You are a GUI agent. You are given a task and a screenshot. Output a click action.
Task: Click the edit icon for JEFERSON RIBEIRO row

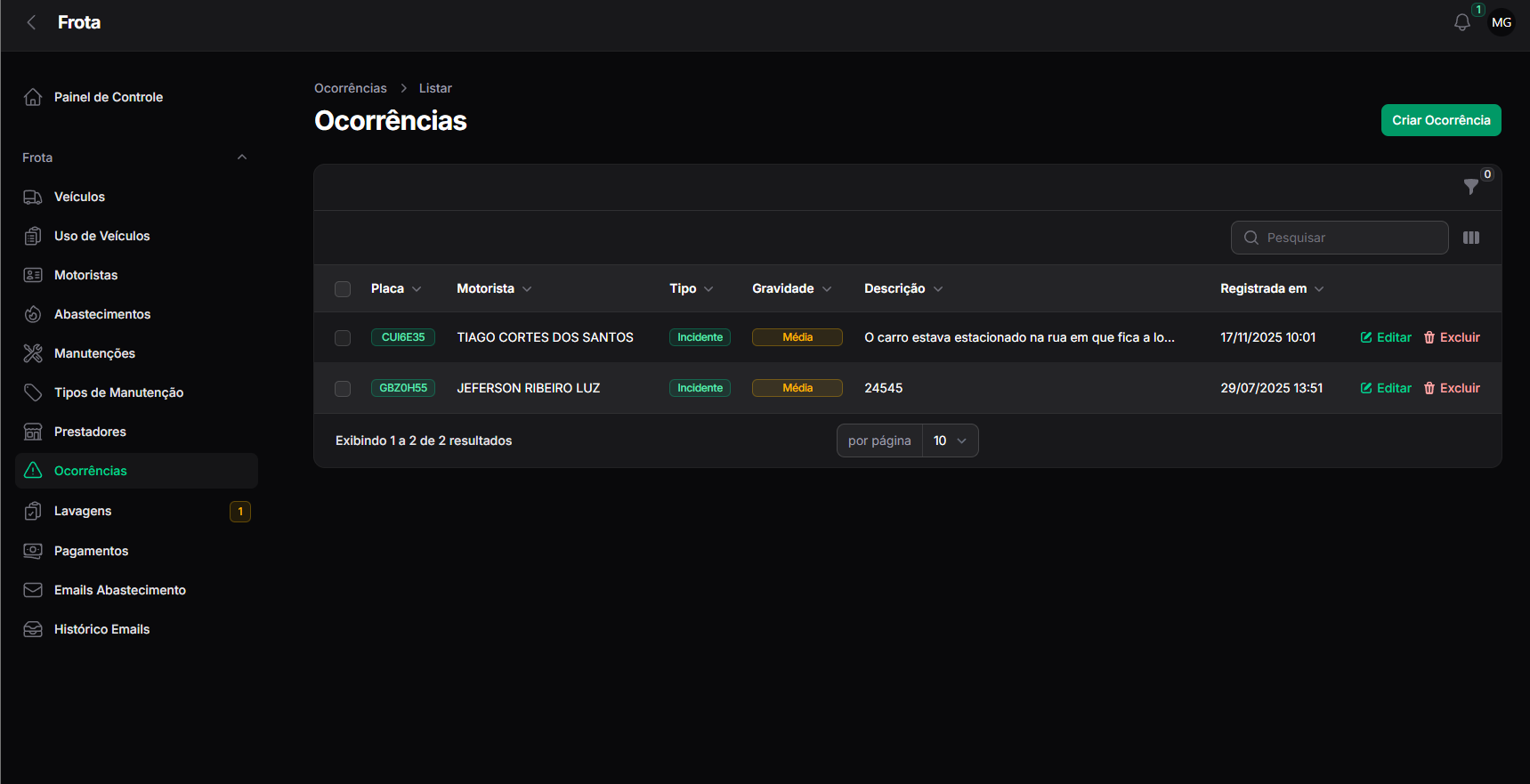pos(1366,388)
